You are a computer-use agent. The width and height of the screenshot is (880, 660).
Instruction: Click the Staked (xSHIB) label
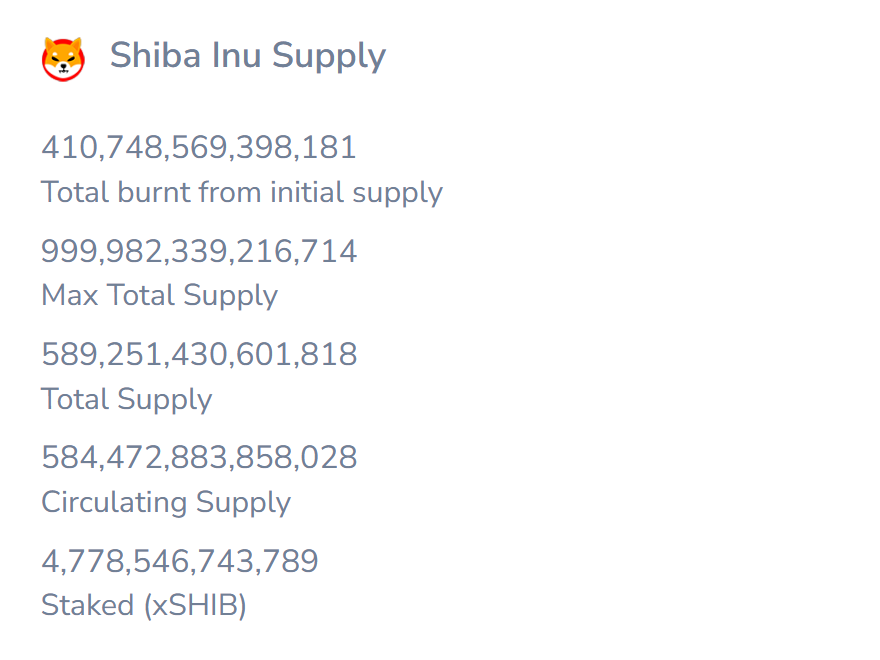[x=144, y=606]
